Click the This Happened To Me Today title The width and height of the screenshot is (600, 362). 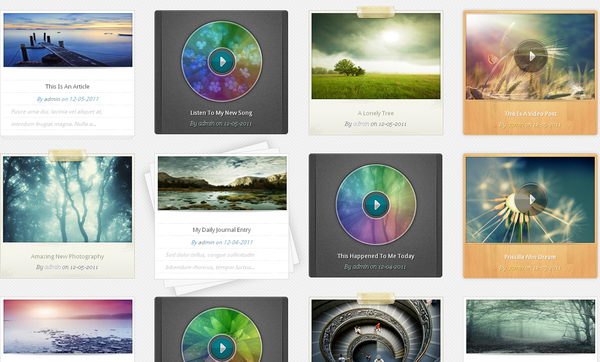376,256
